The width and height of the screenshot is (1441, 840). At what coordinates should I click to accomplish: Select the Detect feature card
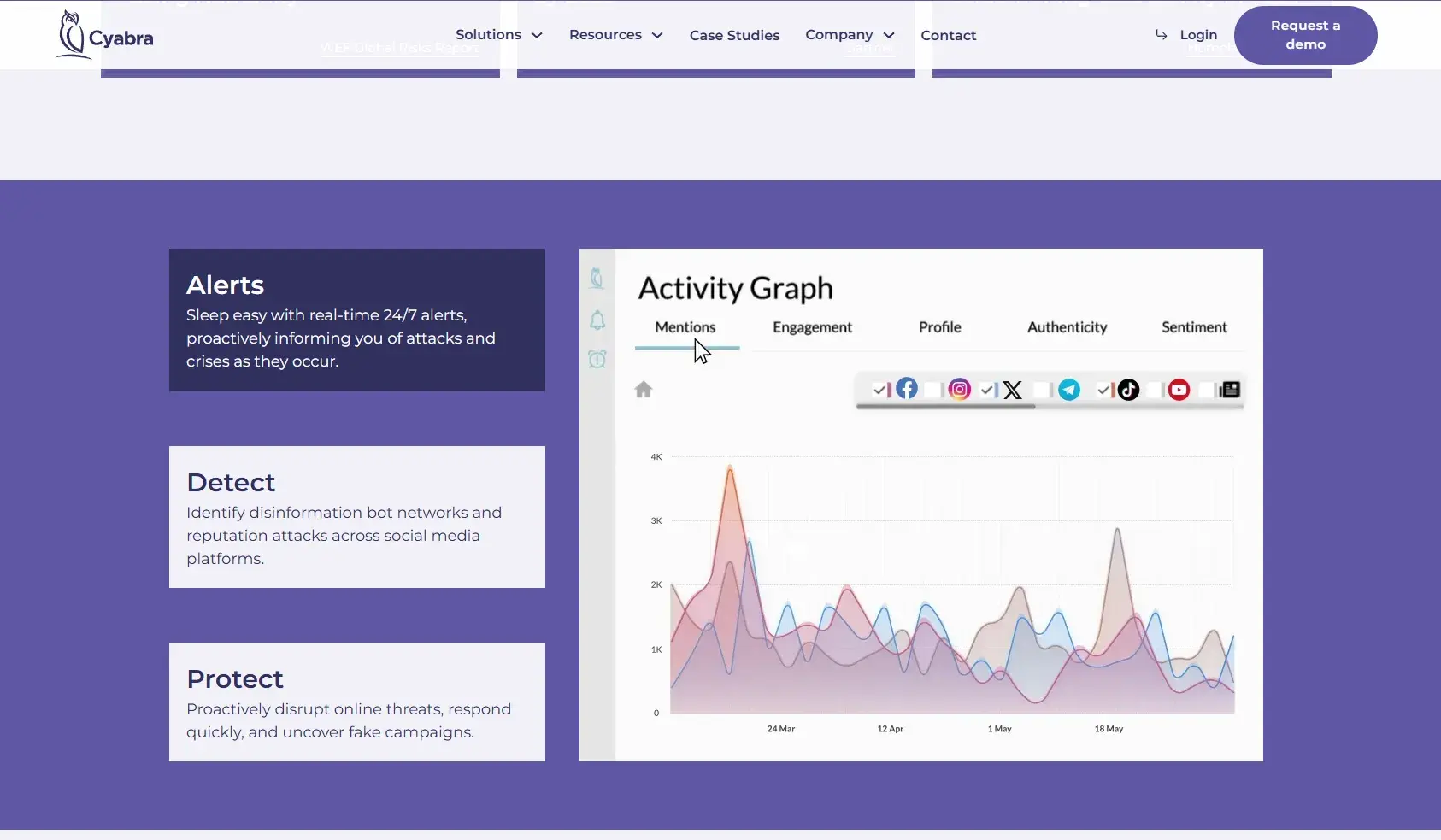click(356, 517)
